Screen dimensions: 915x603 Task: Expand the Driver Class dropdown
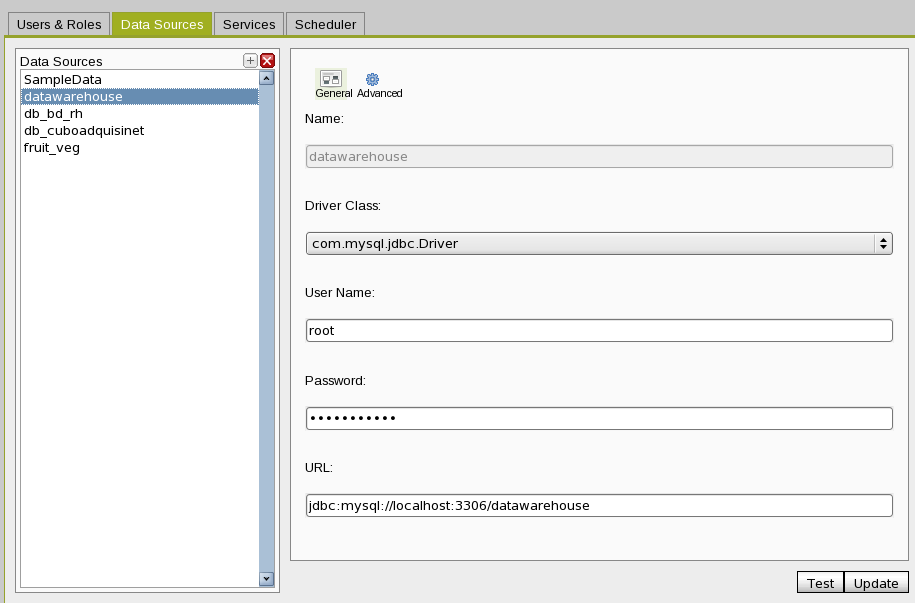[x=598, y=243]
